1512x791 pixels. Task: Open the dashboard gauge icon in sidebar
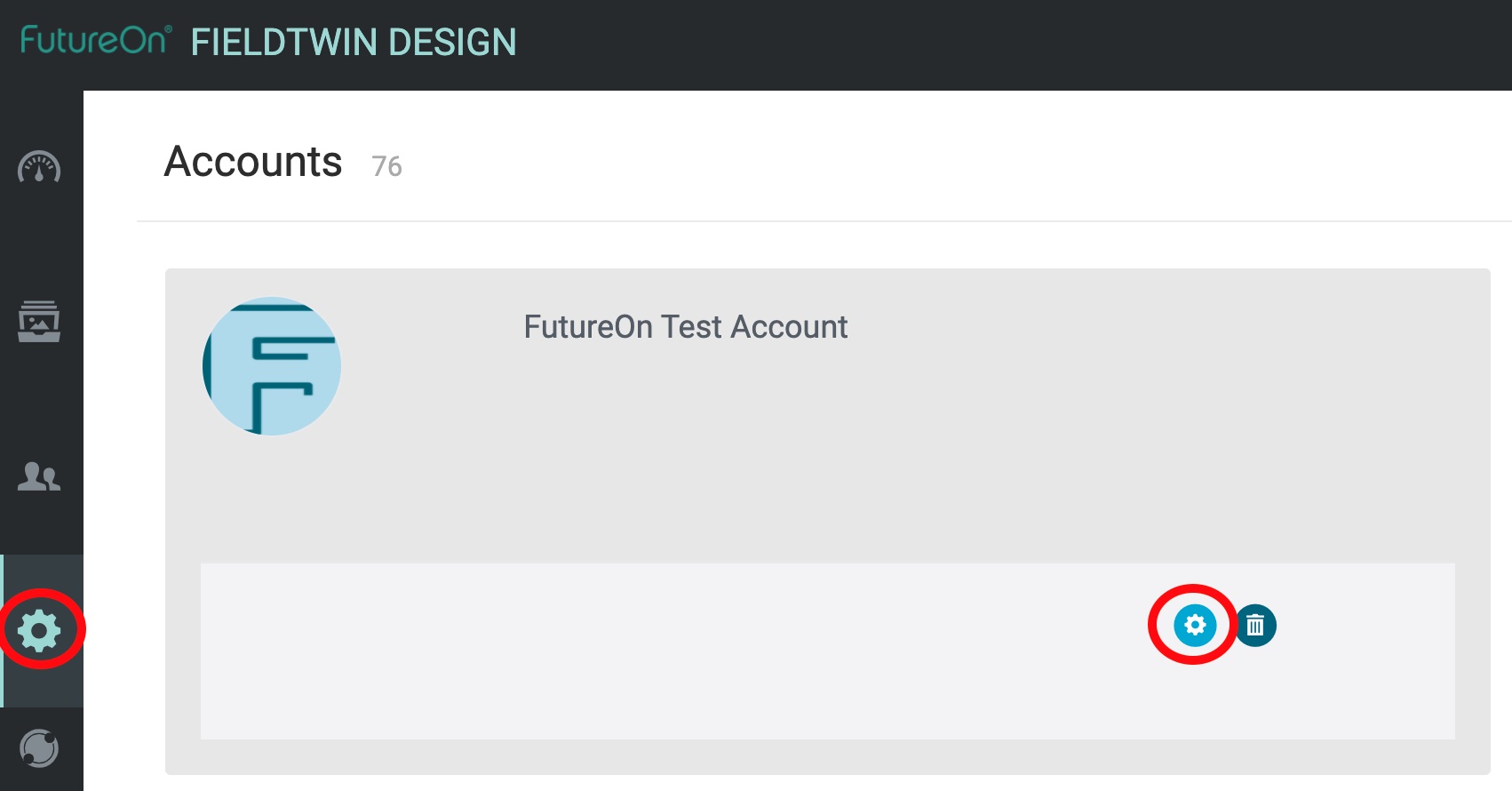coord(39,167)
